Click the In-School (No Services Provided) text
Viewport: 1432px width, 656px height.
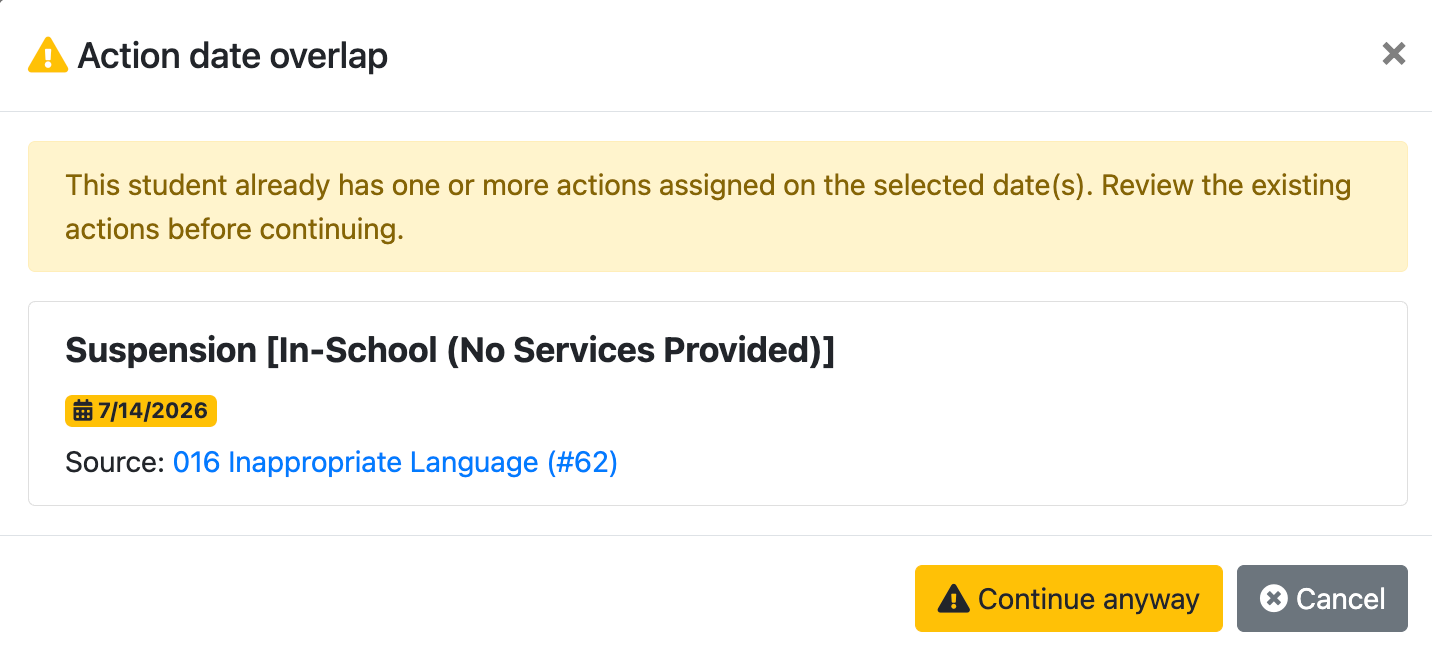pyautogui.click(x=550, y=351)
